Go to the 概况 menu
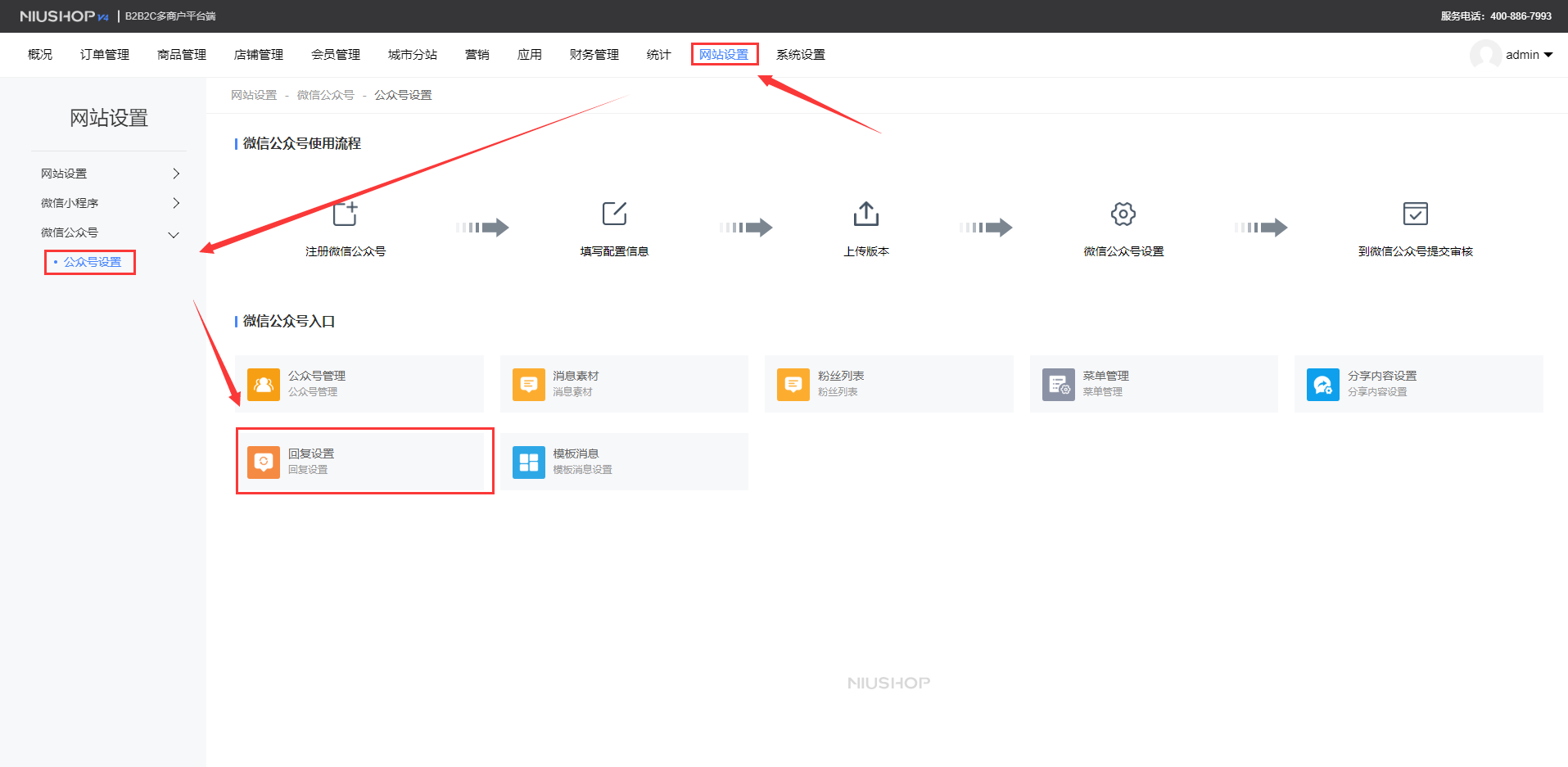The image size is (1568, 767). point(40,55)
